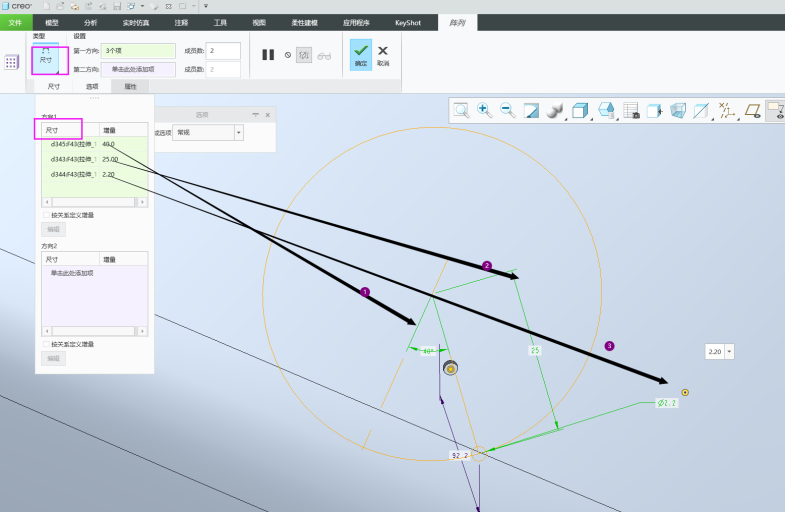Click the refit zoom-to-fit icon
The height and width of the screenshot is (512, 785).
click(x=461, y=110)
